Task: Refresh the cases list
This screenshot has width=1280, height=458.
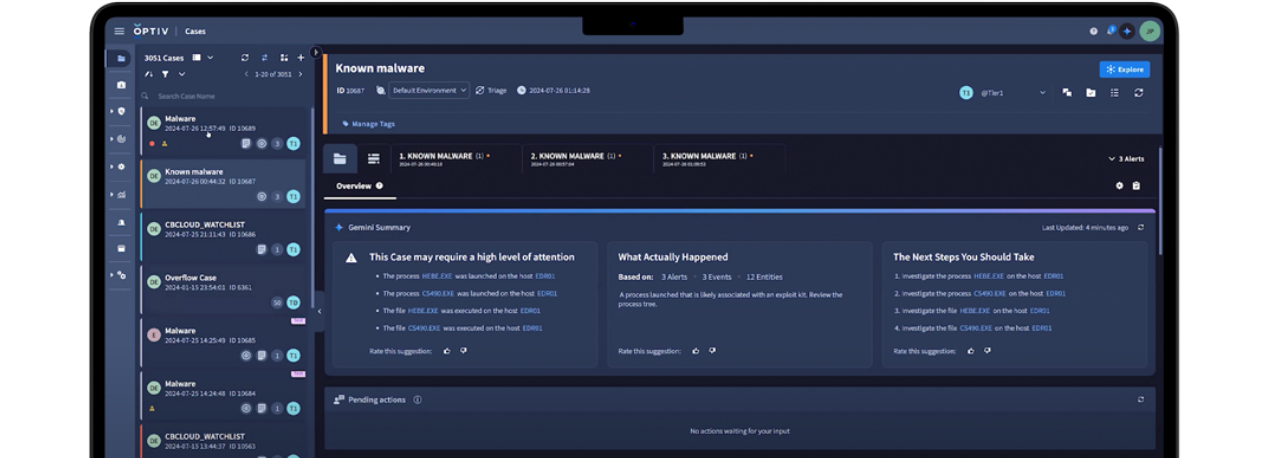Action: tap(246, 58)
